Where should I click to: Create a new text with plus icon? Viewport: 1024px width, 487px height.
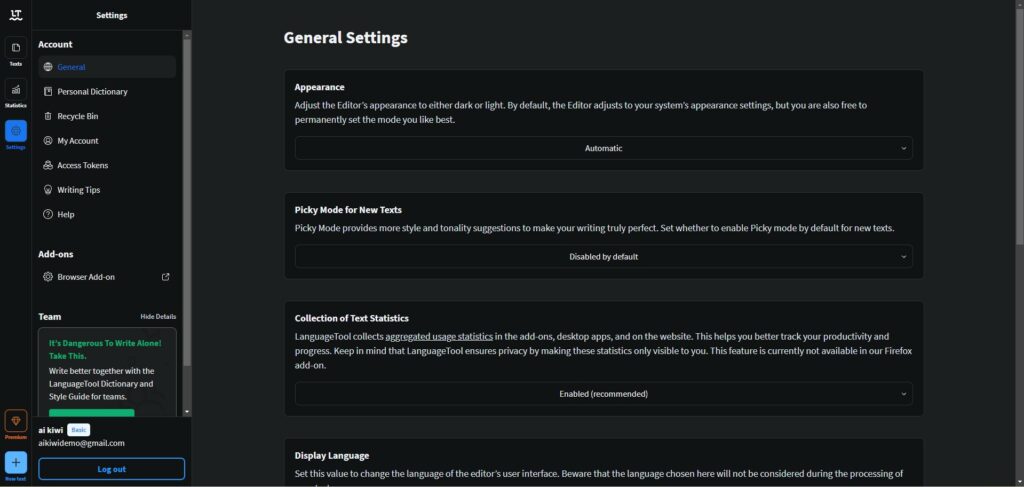(x=16, y=463)
